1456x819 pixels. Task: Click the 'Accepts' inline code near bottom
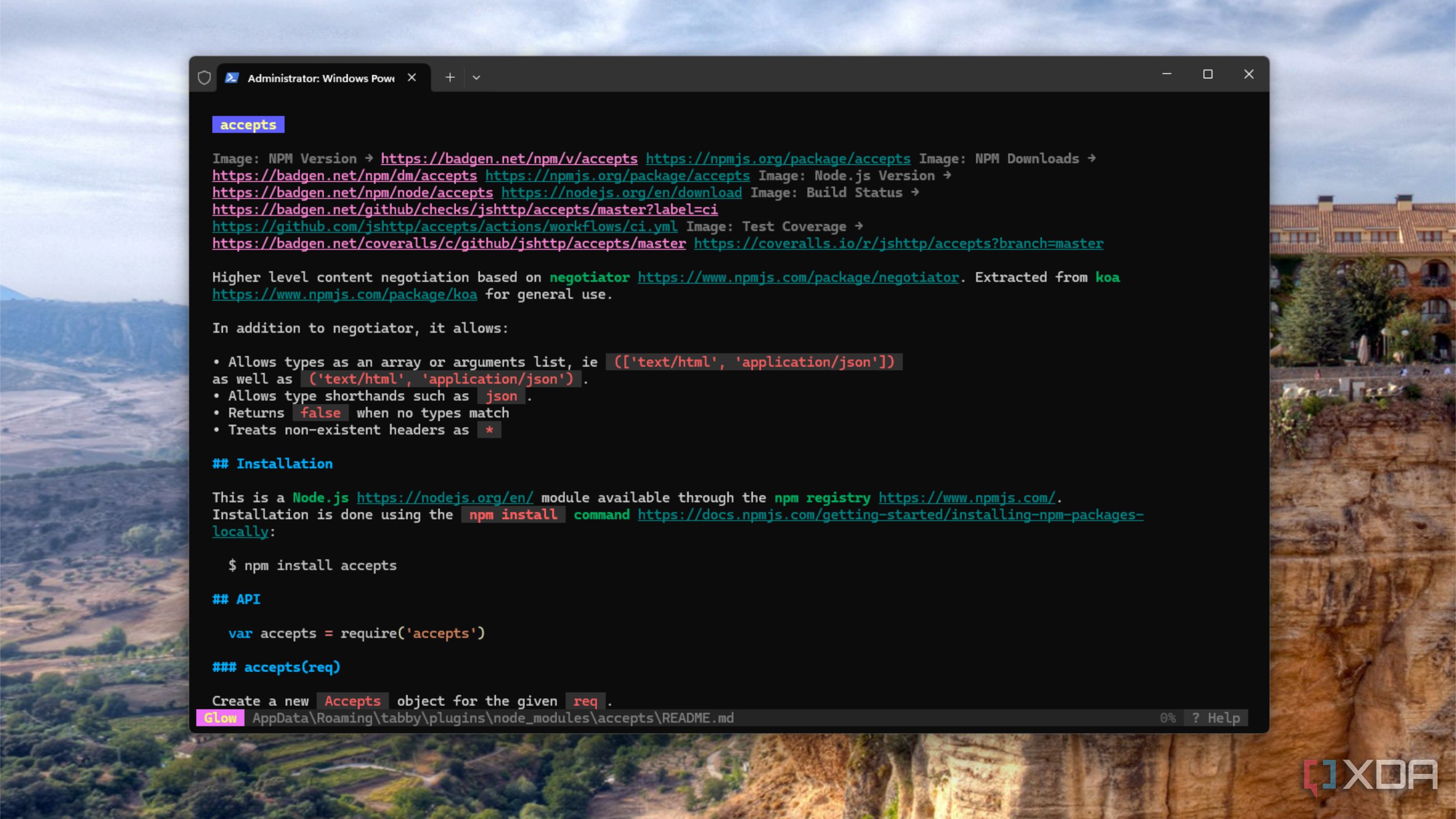353,701
